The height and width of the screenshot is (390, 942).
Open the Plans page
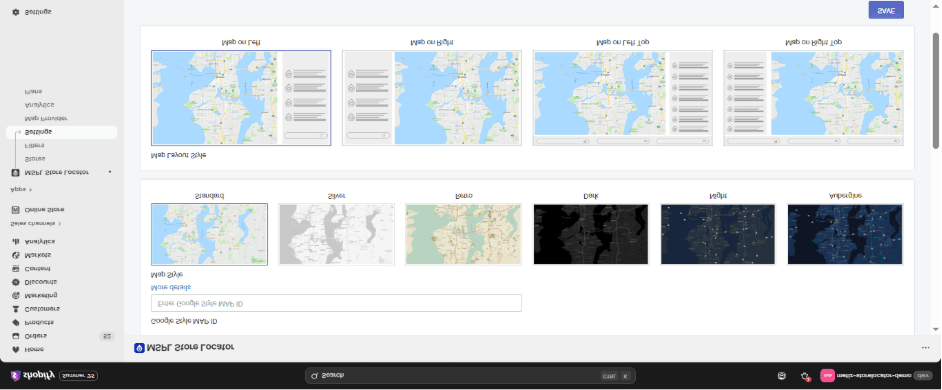coord(33,91)
